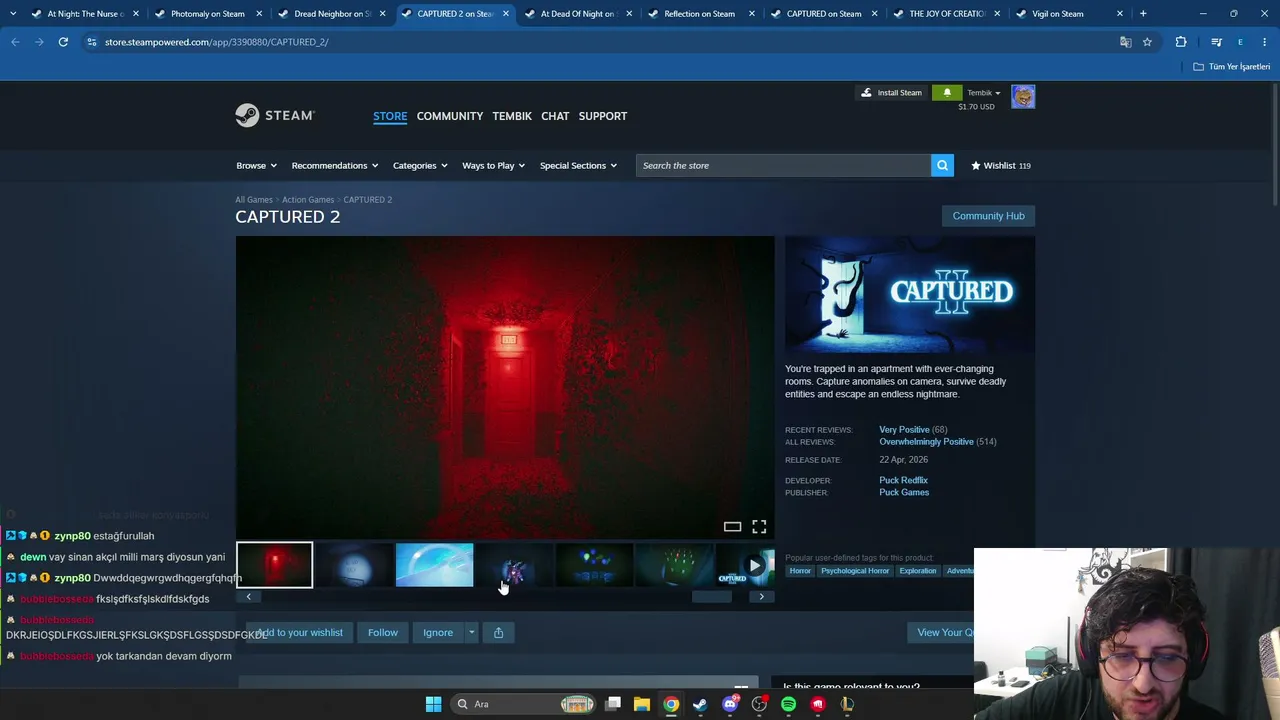Reload the page in Chrome

63,42
